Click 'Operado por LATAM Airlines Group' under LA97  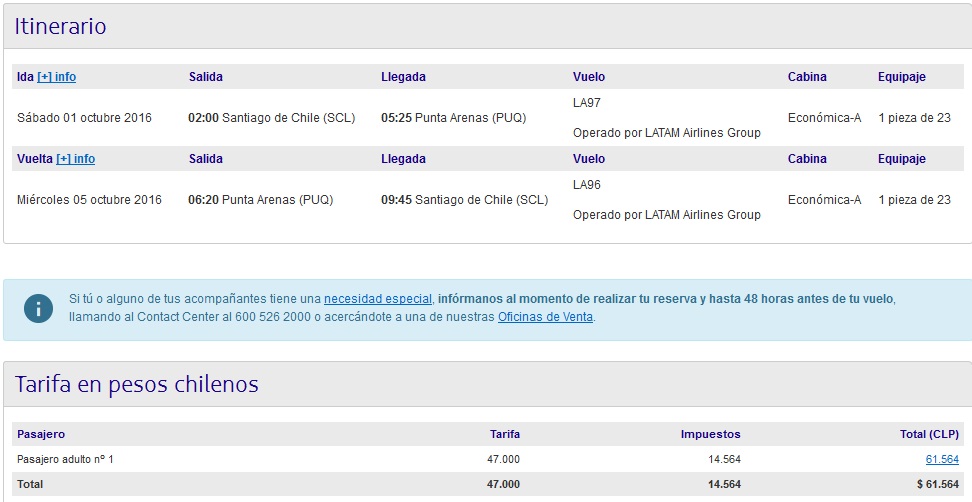(666, 133)
